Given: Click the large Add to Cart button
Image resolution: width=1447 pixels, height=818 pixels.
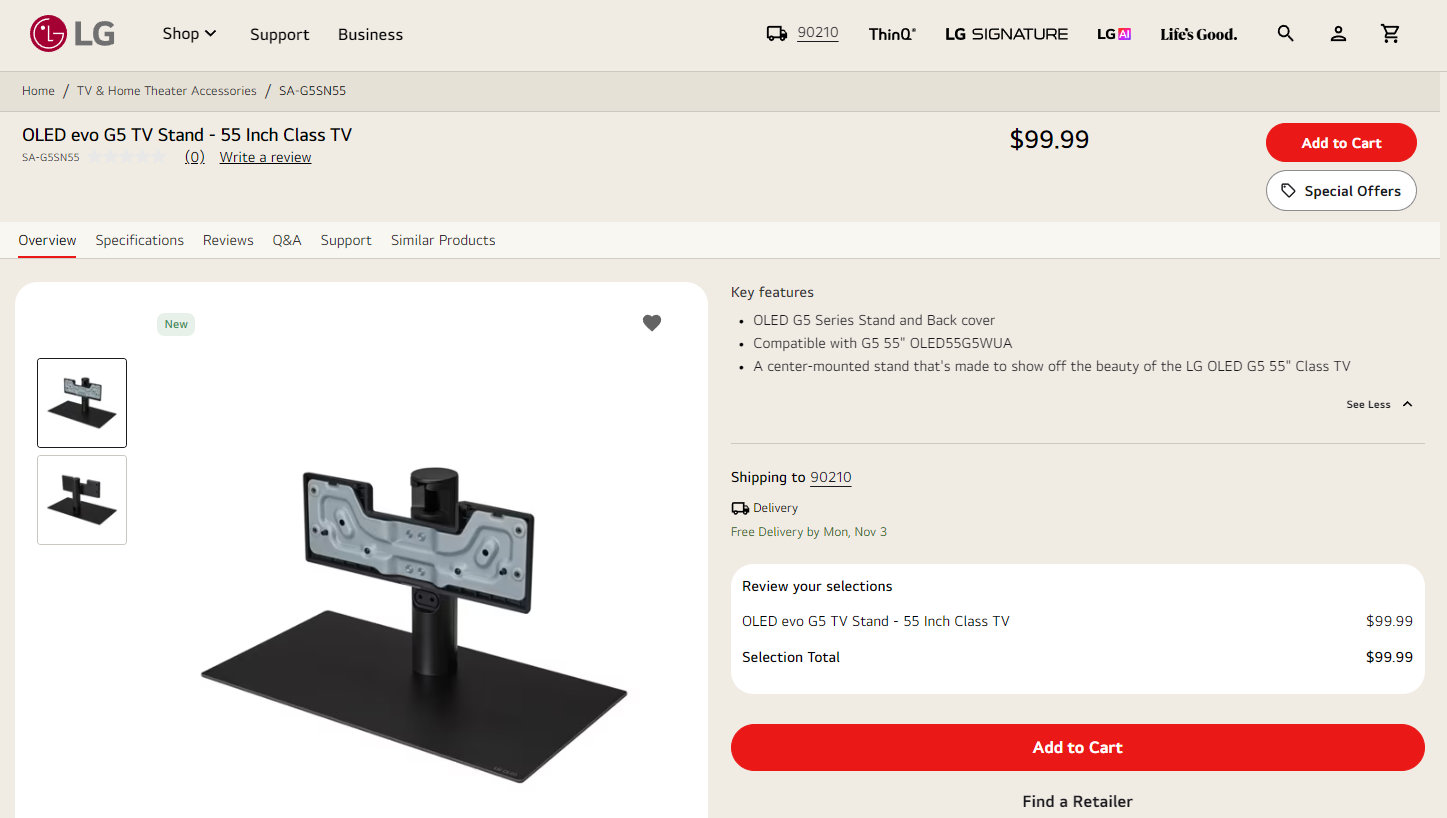Looking at the screenshot, I should pos(1077,747).
